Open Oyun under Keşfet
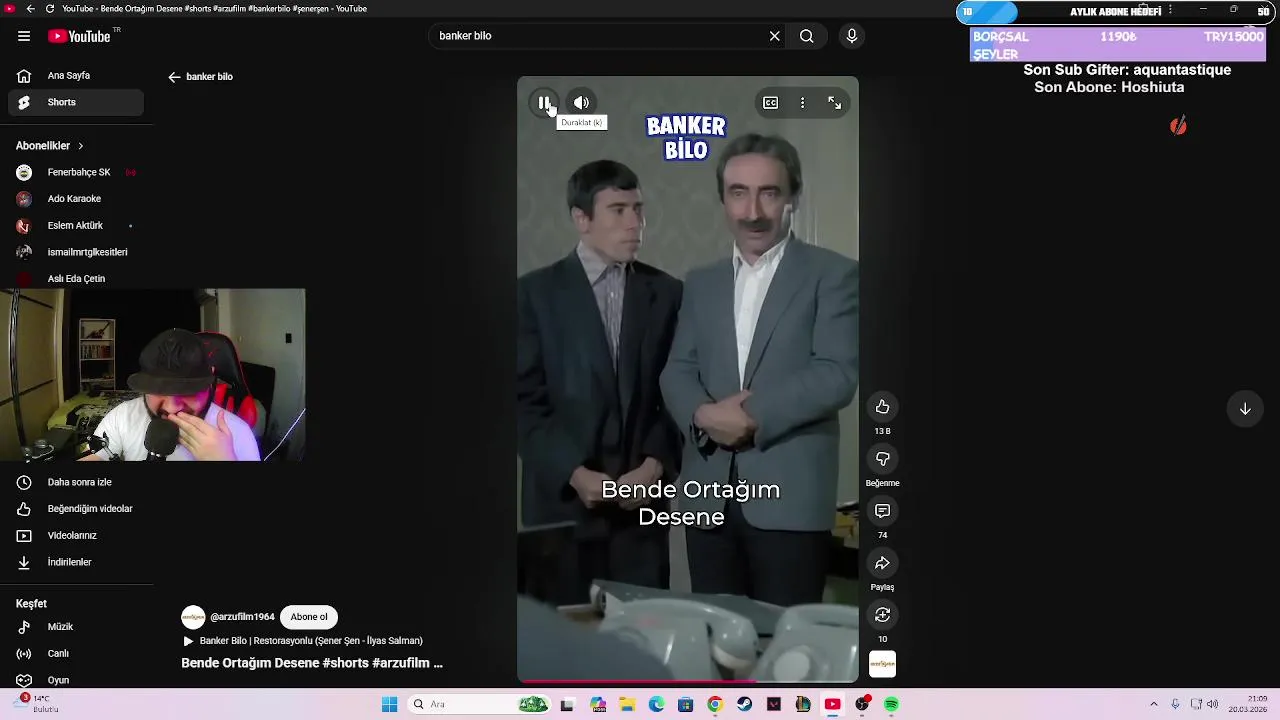This screenshot has width=1280, height=720. 76,680
